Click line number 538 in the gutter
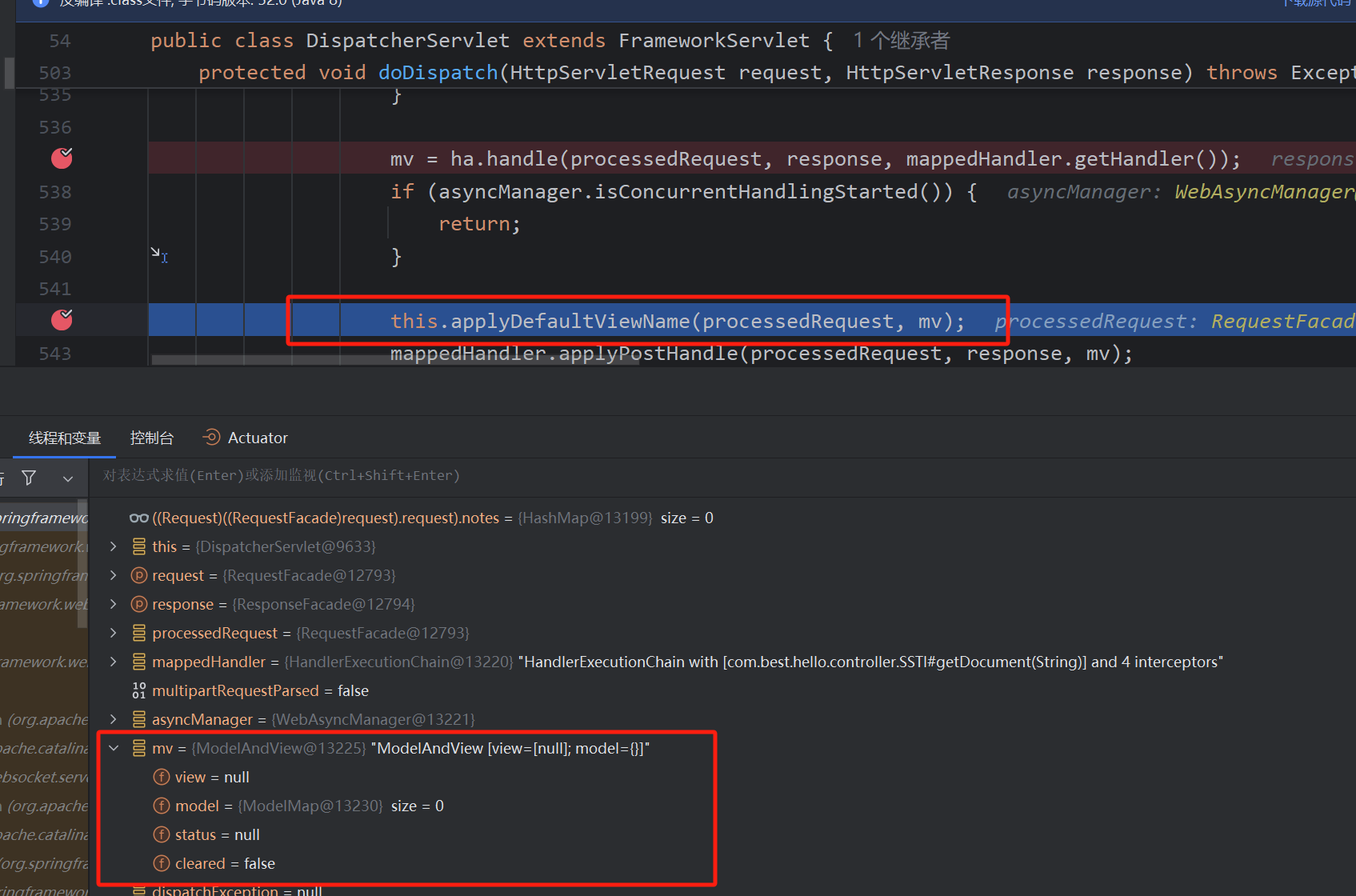The image size is (1356, 896). click(55, 192)
